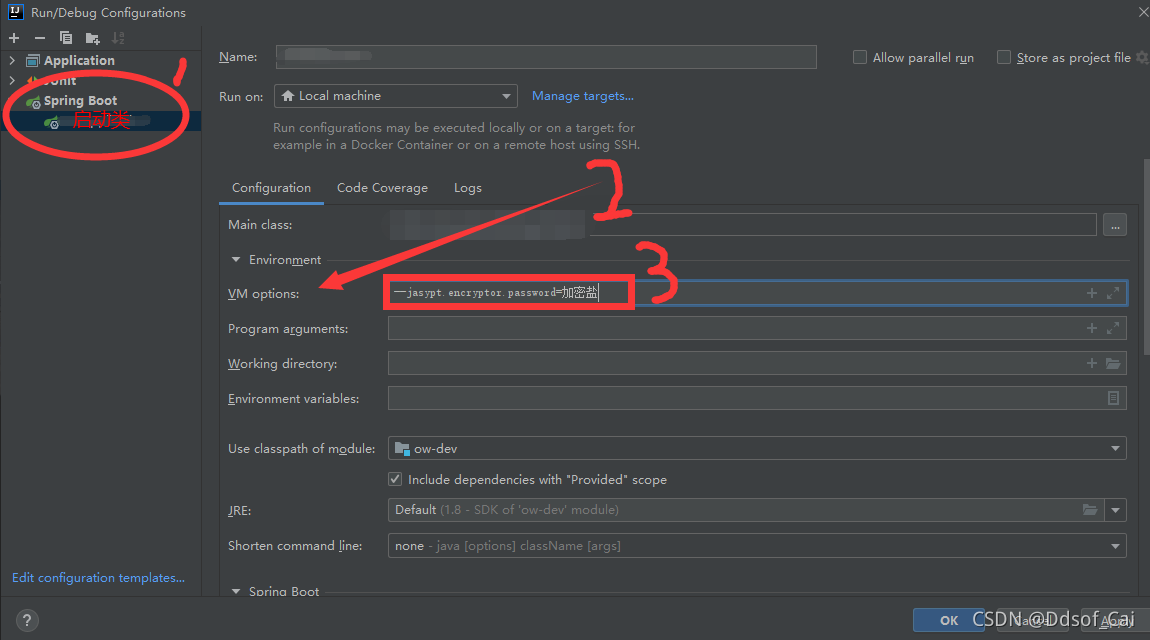This screenshot has width=1150, height=640.
Task: Sort configurations alphabetically
Action: click(x=118, y=38)
